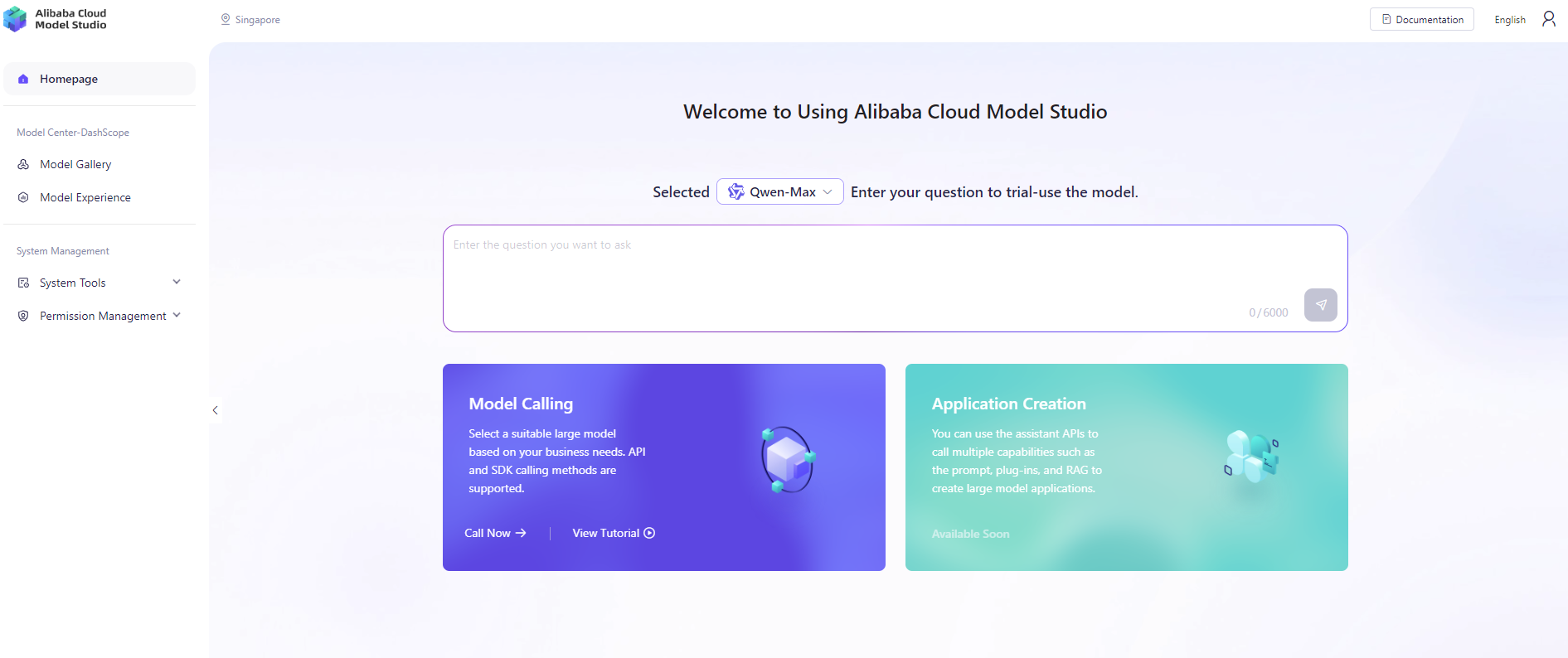Focus the question input text area

[x=896, y=278]
